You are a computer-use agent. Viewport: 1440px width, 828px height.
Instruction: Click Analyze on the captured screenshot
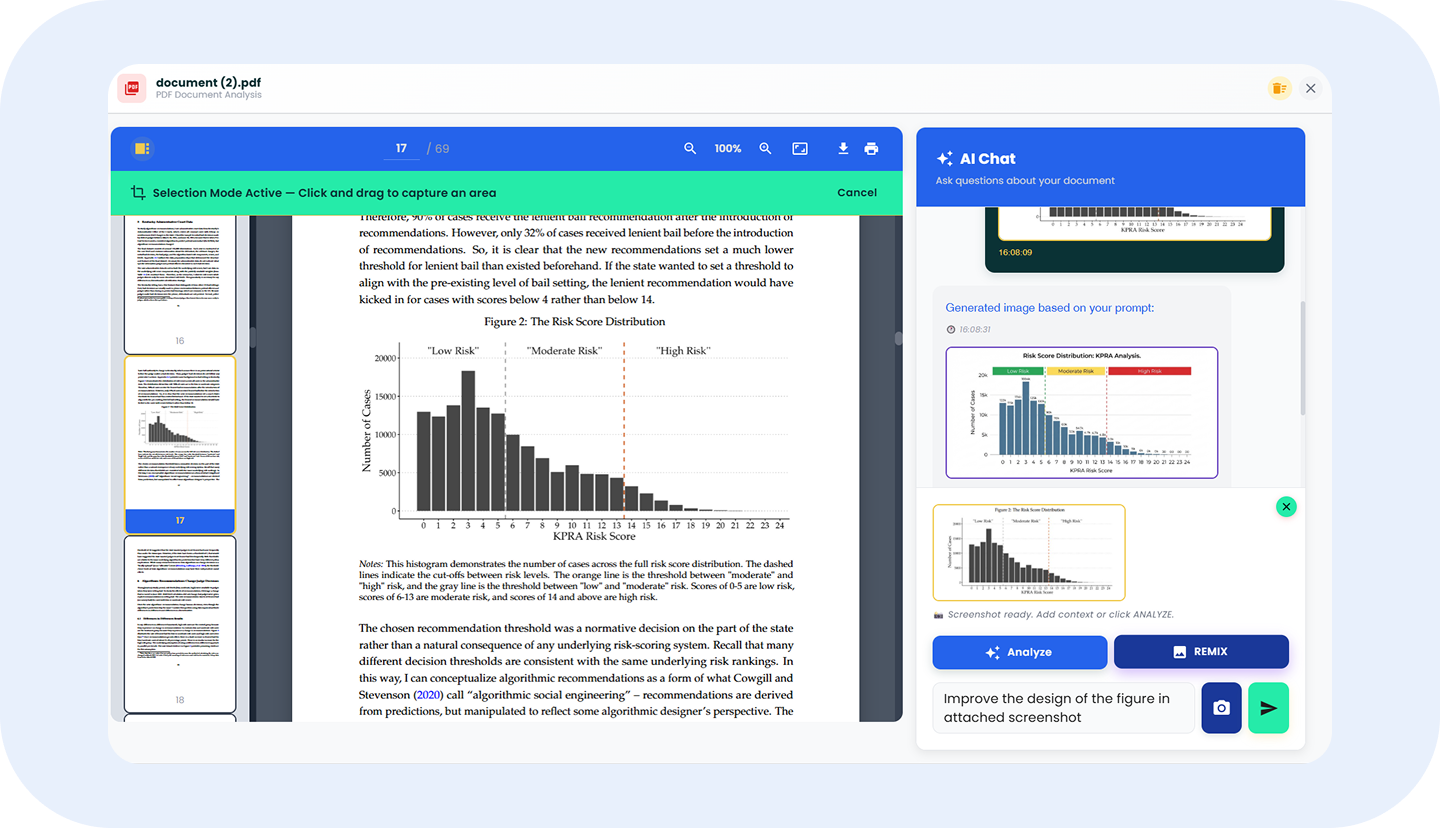tap(1019, 652)
